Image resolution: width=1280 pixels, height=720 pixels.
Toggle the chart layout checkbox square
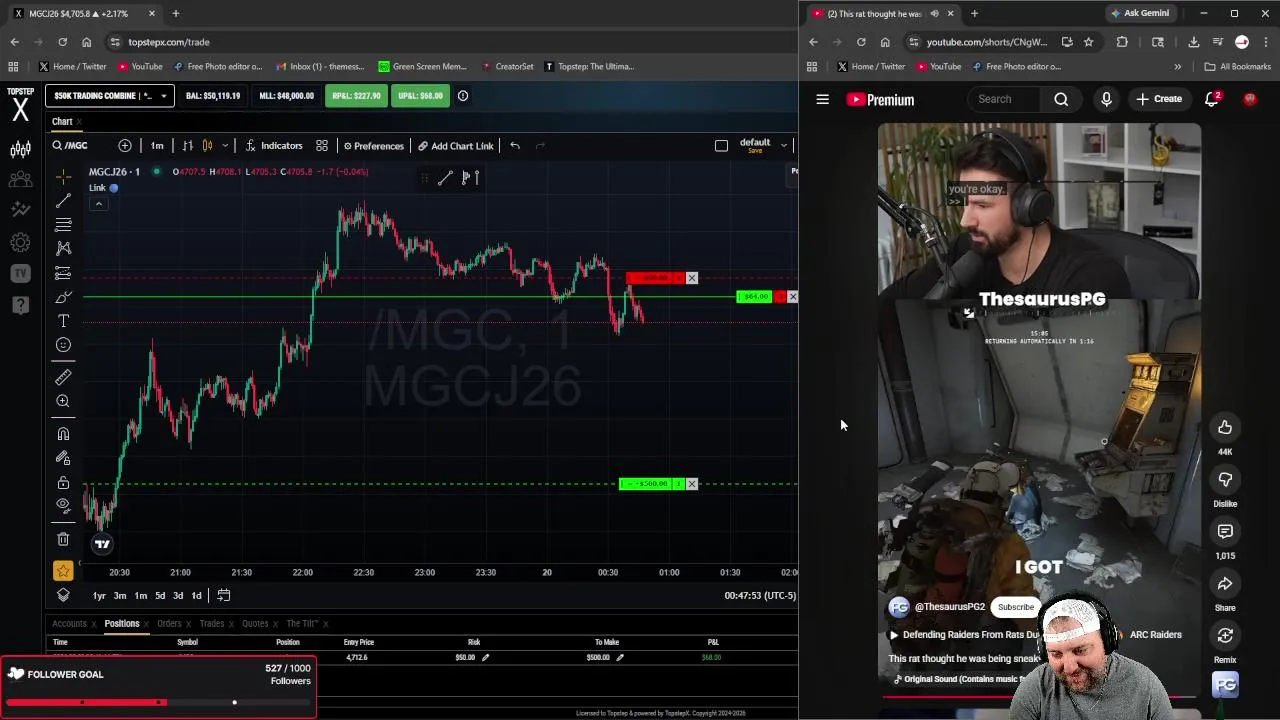[721, 146]
